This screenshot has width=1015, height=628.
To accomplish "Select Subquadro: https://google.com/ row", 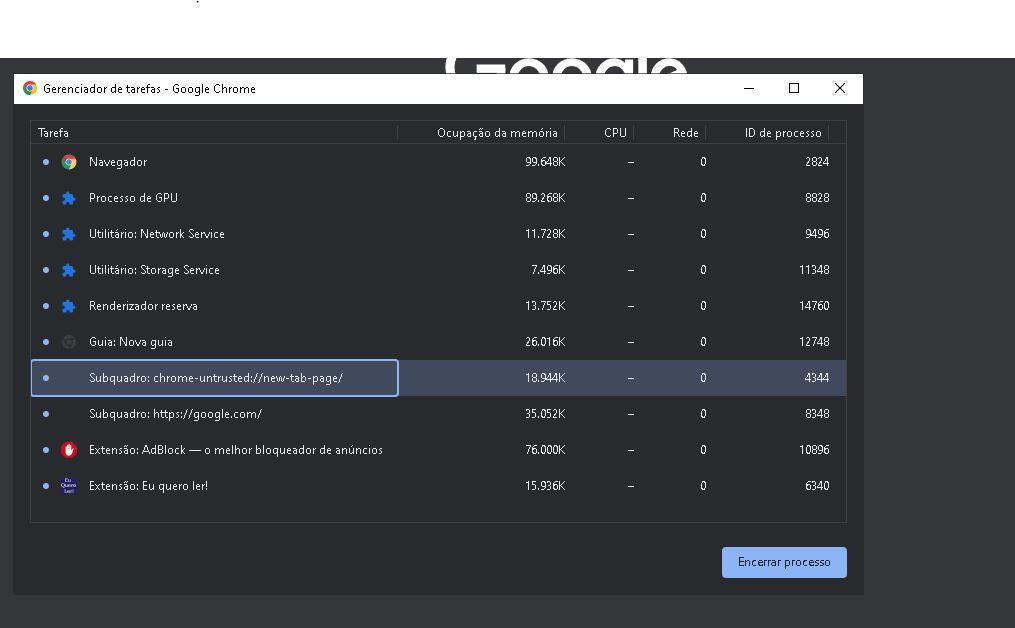I will [x=438, y=414].
